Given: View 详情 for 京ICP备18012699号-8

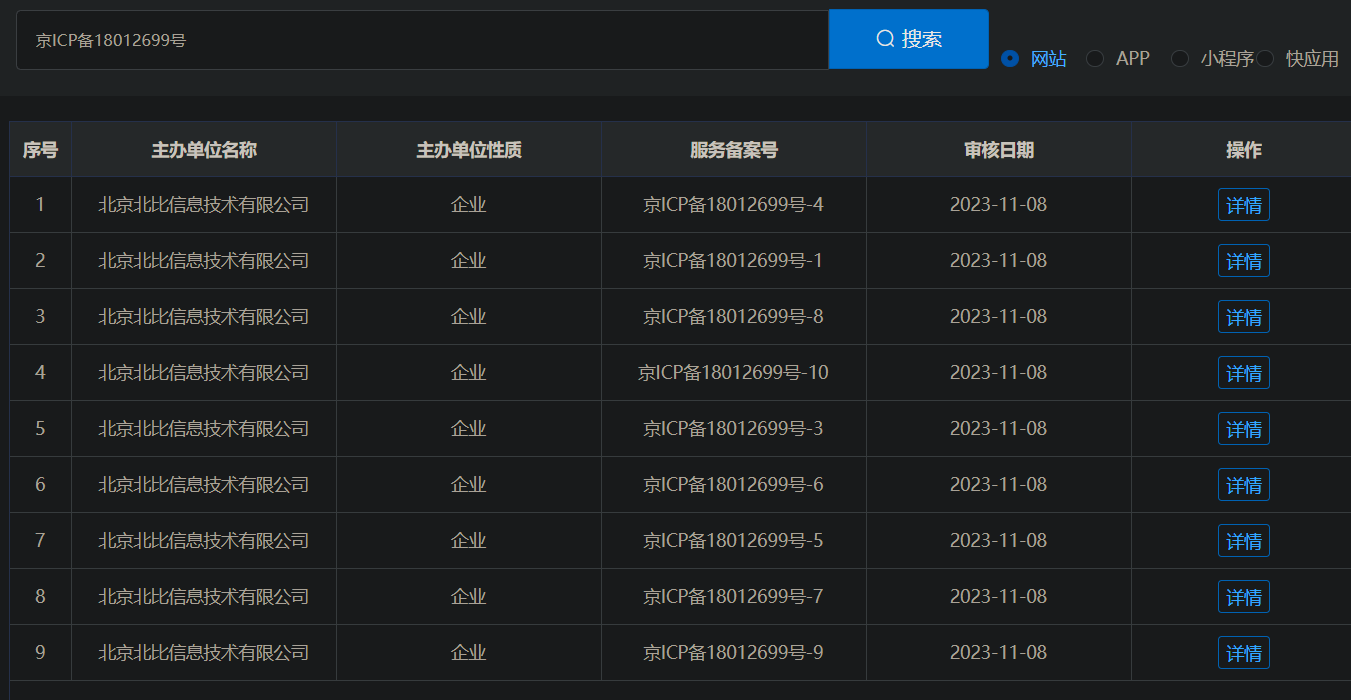Looking at the screenshot, I should coord(1243,317).
